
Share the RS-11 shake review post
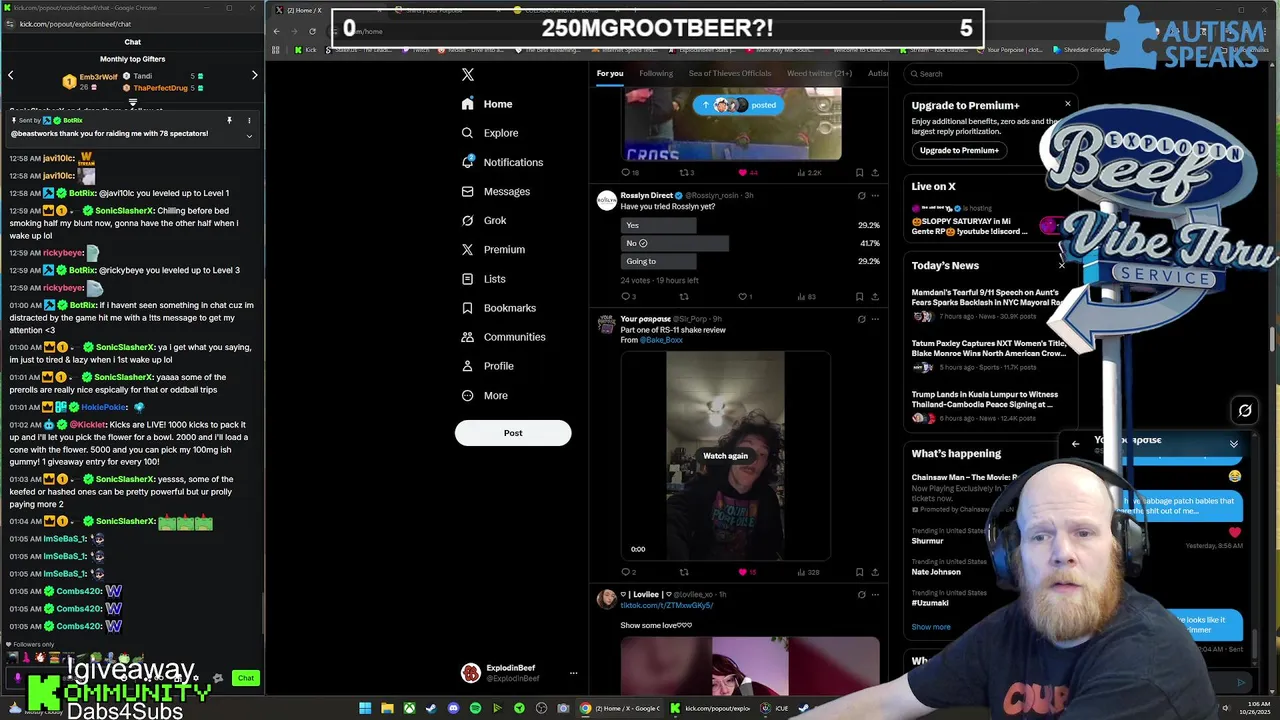tap(875, 572)
